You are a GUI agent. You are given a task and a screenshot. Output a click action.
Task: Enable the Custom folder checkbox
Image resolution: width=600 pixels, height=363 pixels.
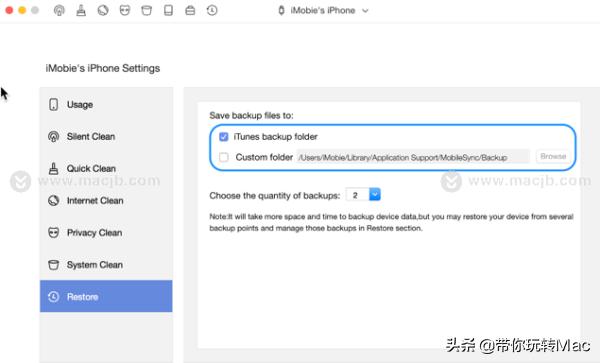(224, 157)
